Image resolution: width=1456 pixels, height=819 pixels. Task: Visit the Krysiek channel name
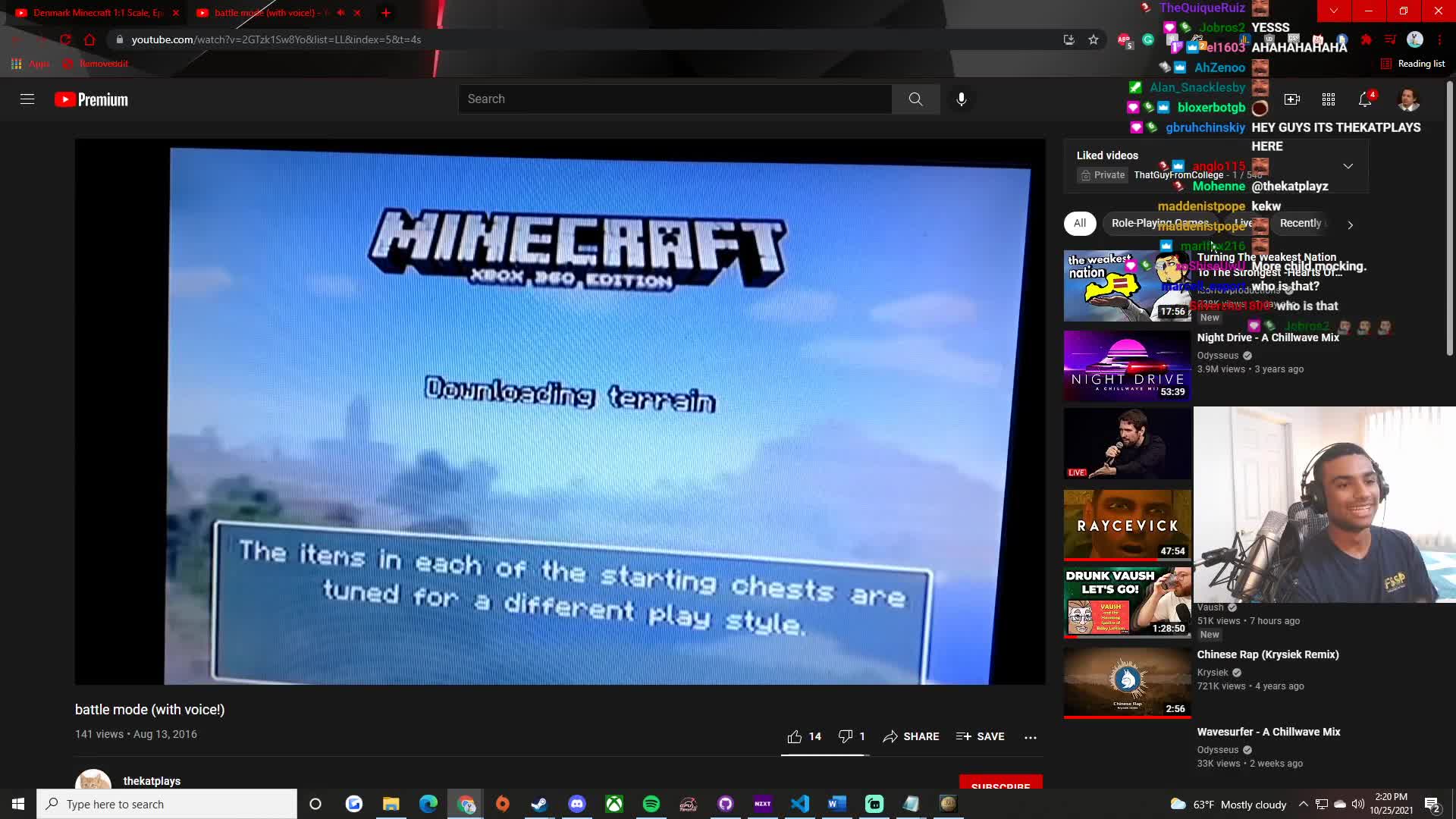[1213, 673]
